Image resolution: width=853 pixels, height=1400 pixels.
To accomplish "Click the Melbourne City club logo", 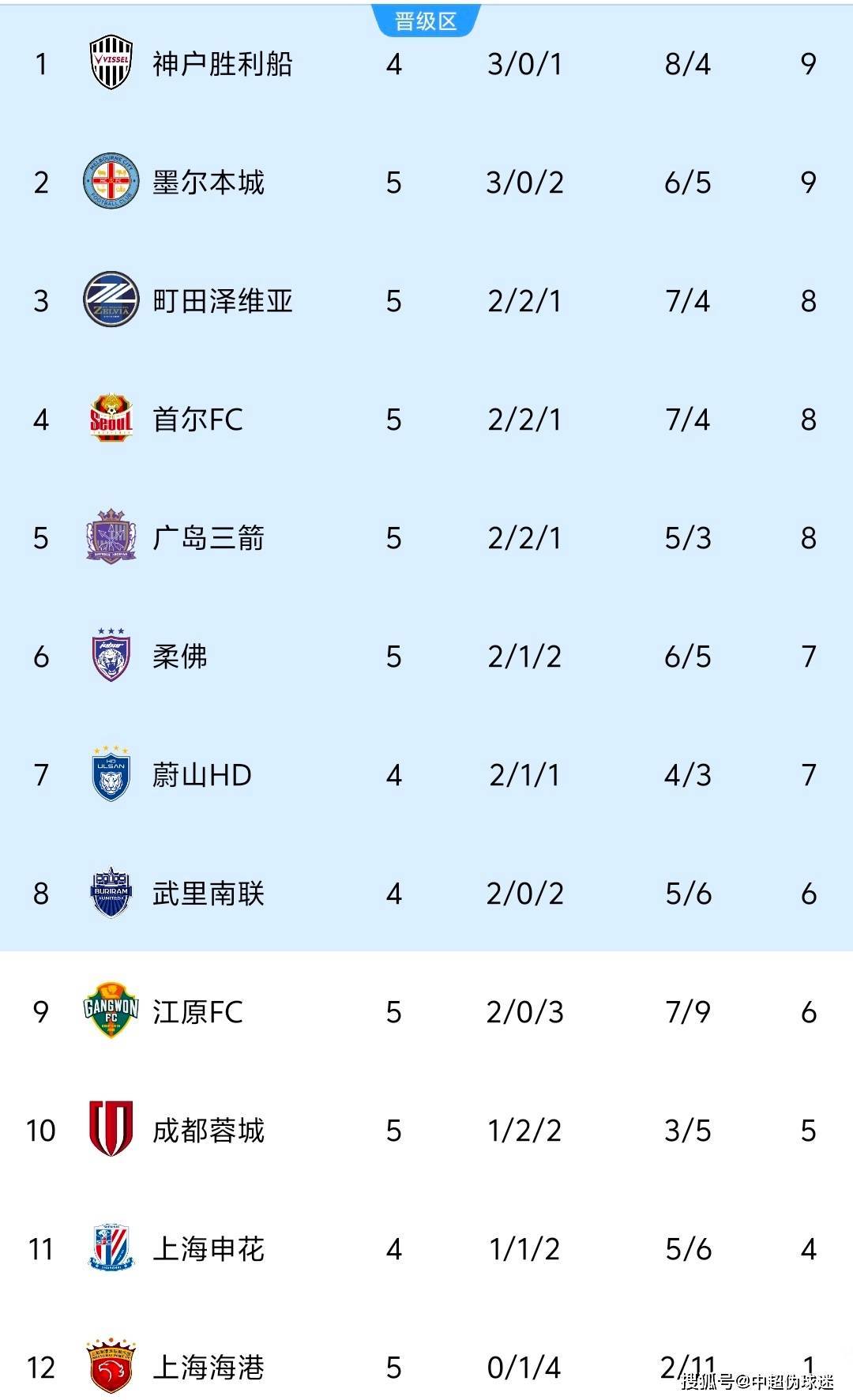I will point(111,182).
